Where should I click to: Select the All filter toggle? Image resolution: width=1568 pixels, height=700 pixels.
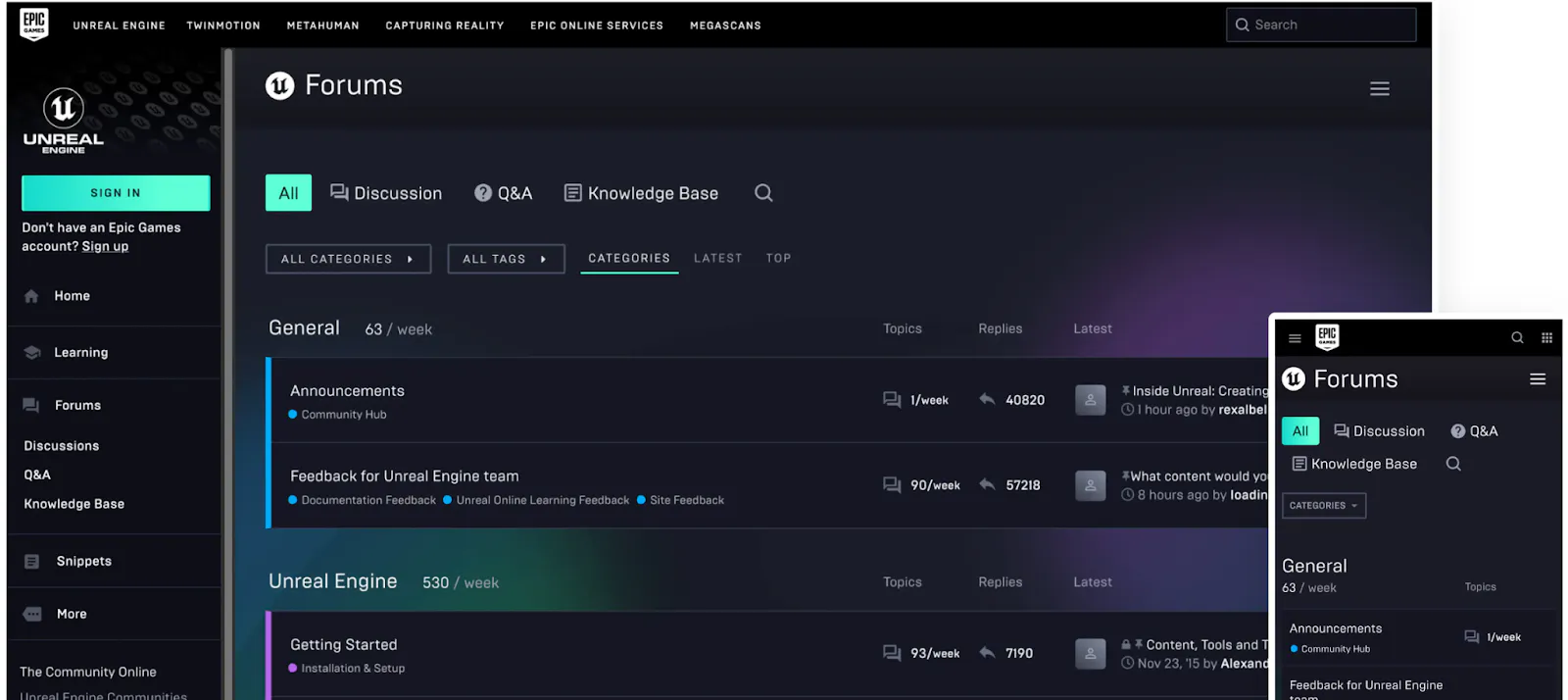coord(288,193)
